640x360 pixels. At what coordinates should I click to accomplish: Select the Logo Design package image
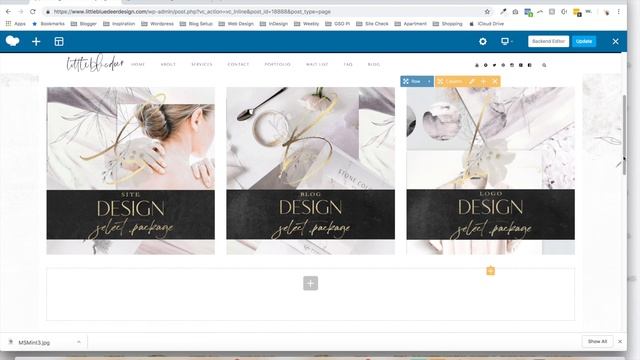491,171
